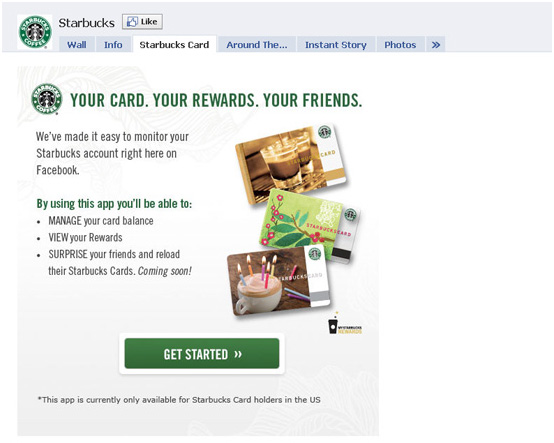Click the Starbucks page name text
This screenshot has height=443, width=554.
pyautogui.click(x=87, y=23)
